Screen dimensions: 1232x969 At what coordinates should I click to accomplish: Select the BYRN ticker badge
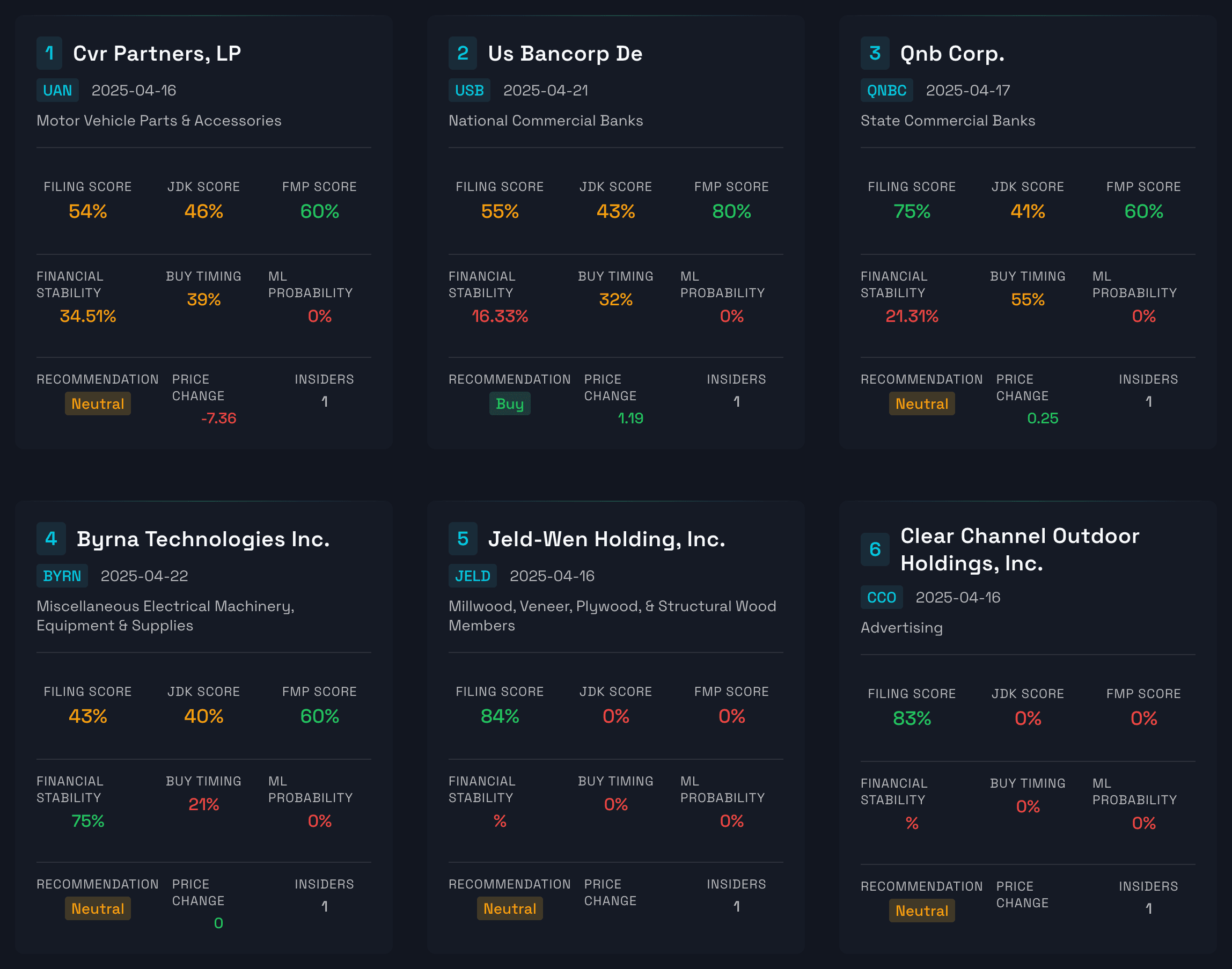(x=62, y=576)
